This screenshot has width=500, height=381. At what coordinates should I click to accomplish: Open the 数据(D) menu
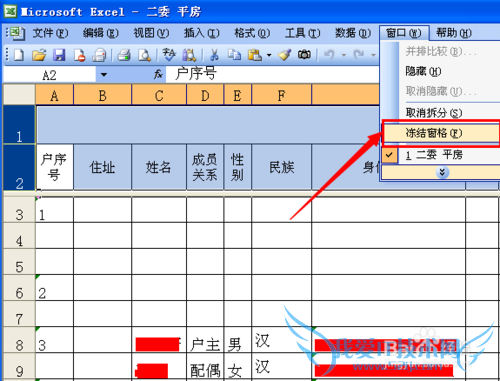pyautogui.click(x=353, y=33)
